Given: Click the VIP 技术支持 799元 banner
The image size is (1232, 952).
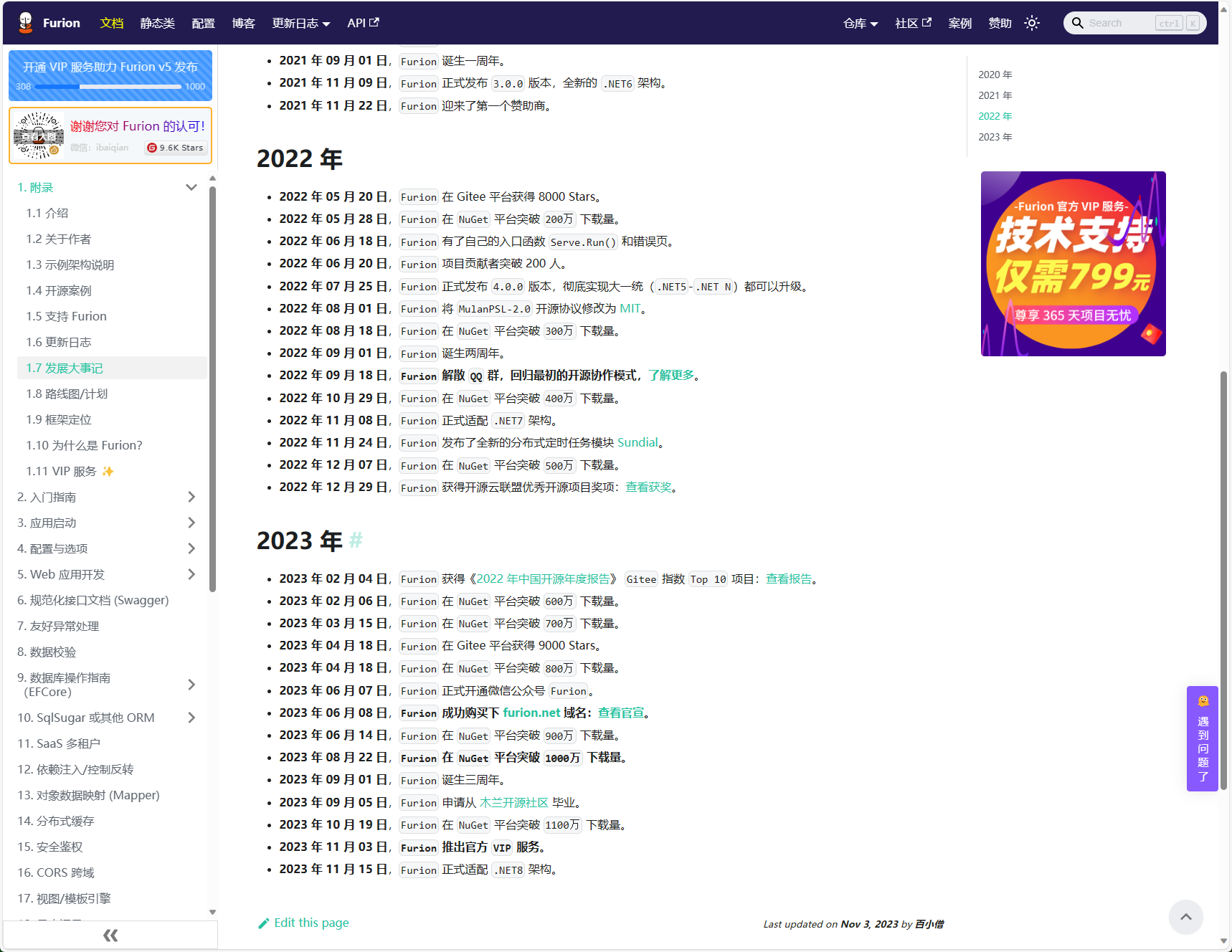Looking at the screenshot, I should tap(1074, 264).
